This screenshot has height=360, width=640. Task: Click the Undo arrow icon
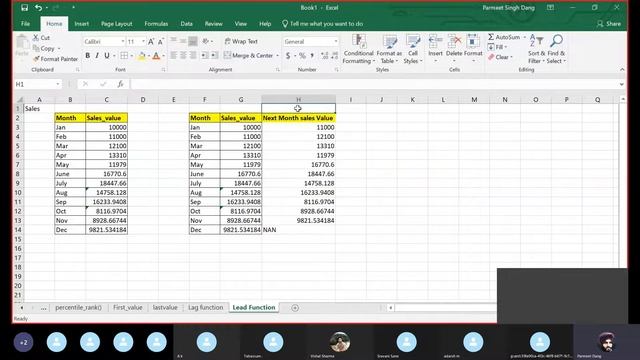38,7
